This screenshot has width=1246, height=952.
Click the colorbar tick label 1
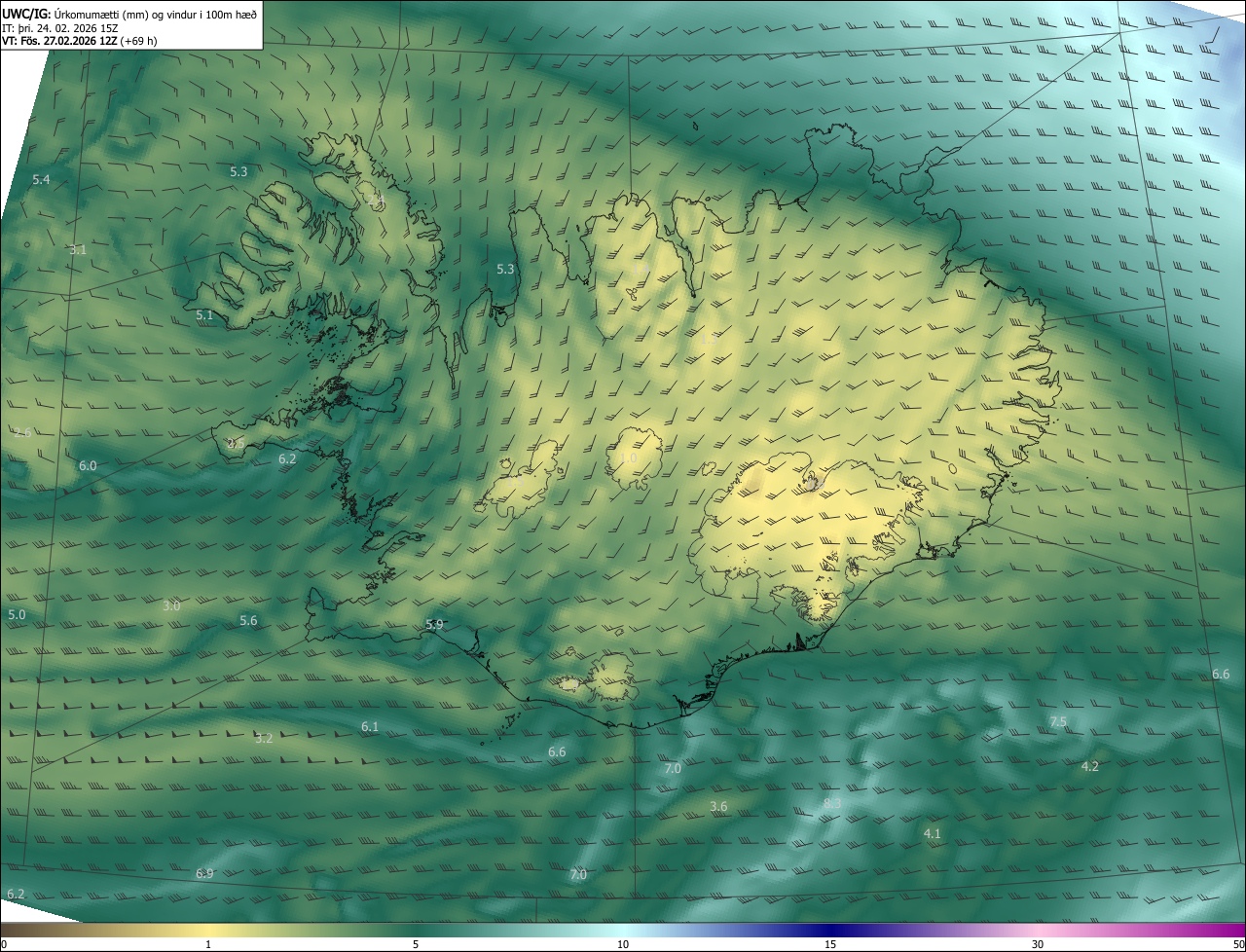(208, 945)
